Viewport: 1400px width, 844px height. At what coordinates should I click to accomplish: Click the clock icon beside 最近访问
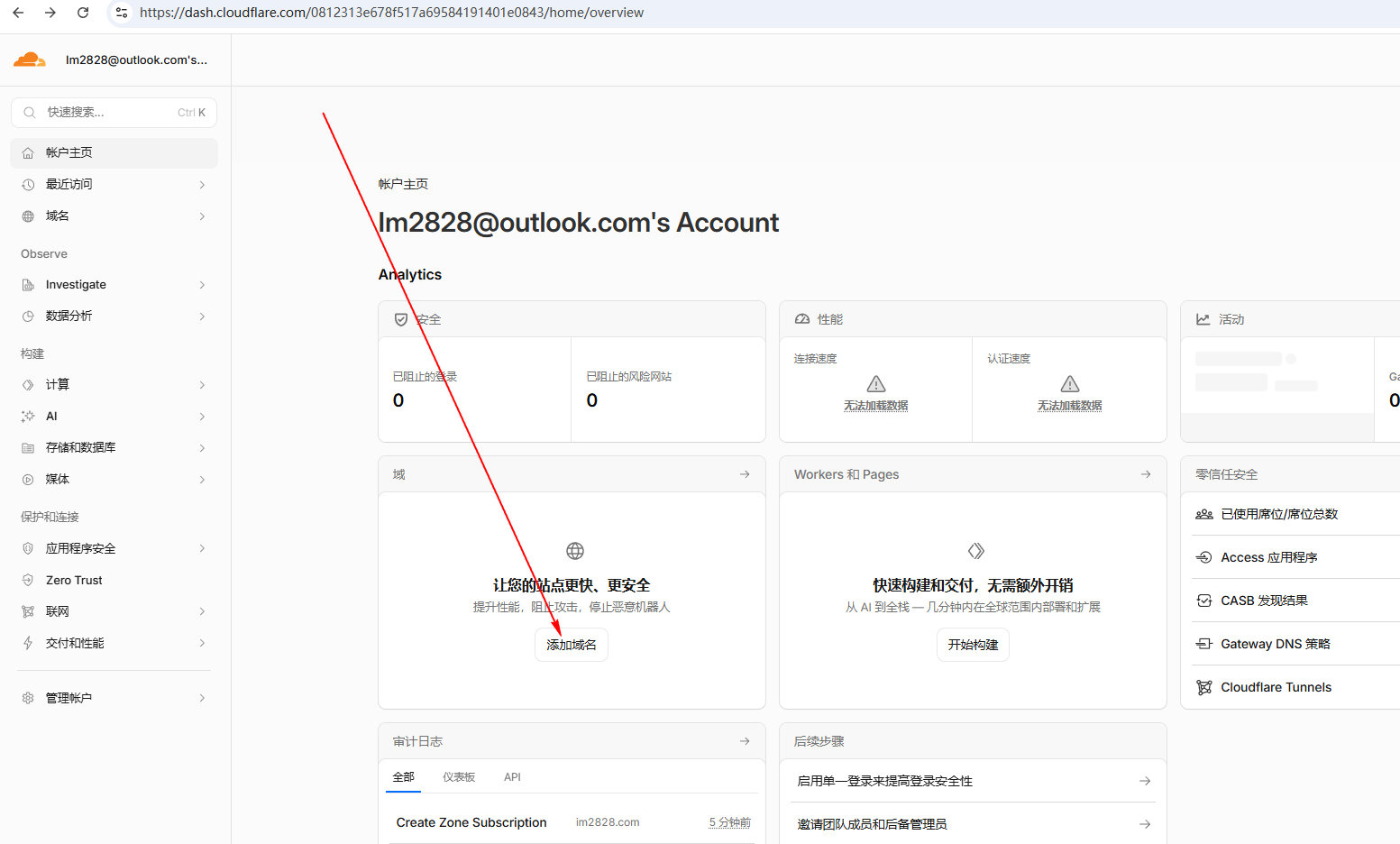pos(28,185)
